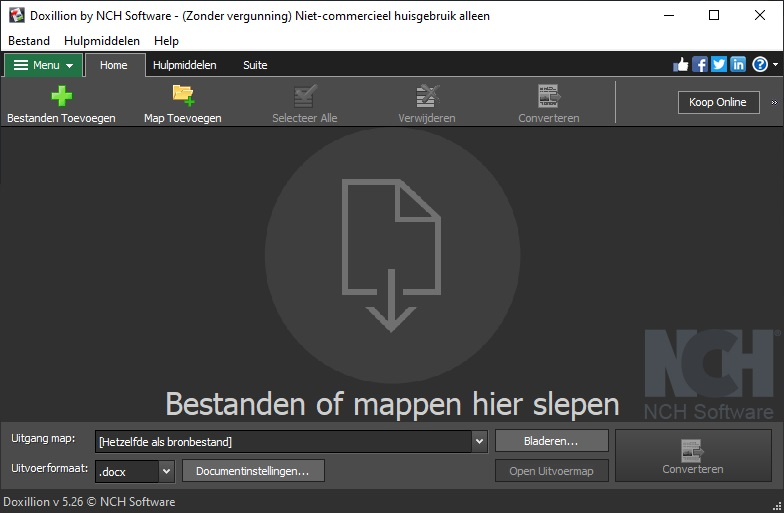Expand the Uitvoerformaat .docx dropdown arrow
The image size is (784, 513).
pos(166,472)
